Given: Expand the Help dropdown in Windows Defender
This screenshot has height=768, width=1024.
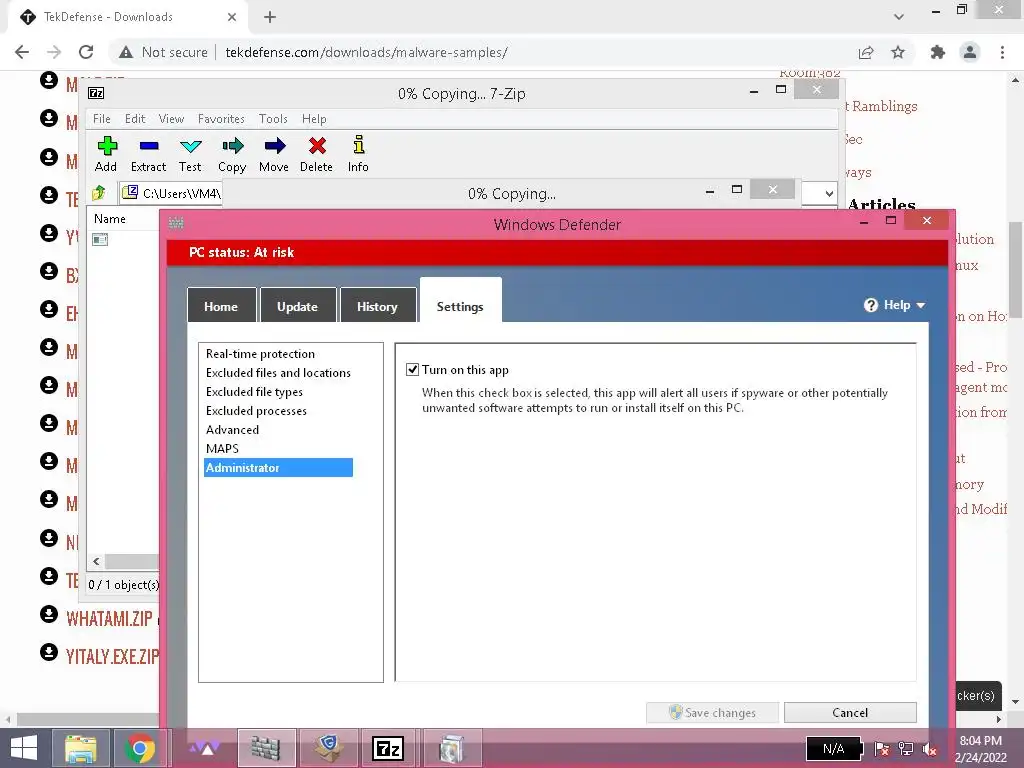Looking at the screenshot, I should point(895,305).
